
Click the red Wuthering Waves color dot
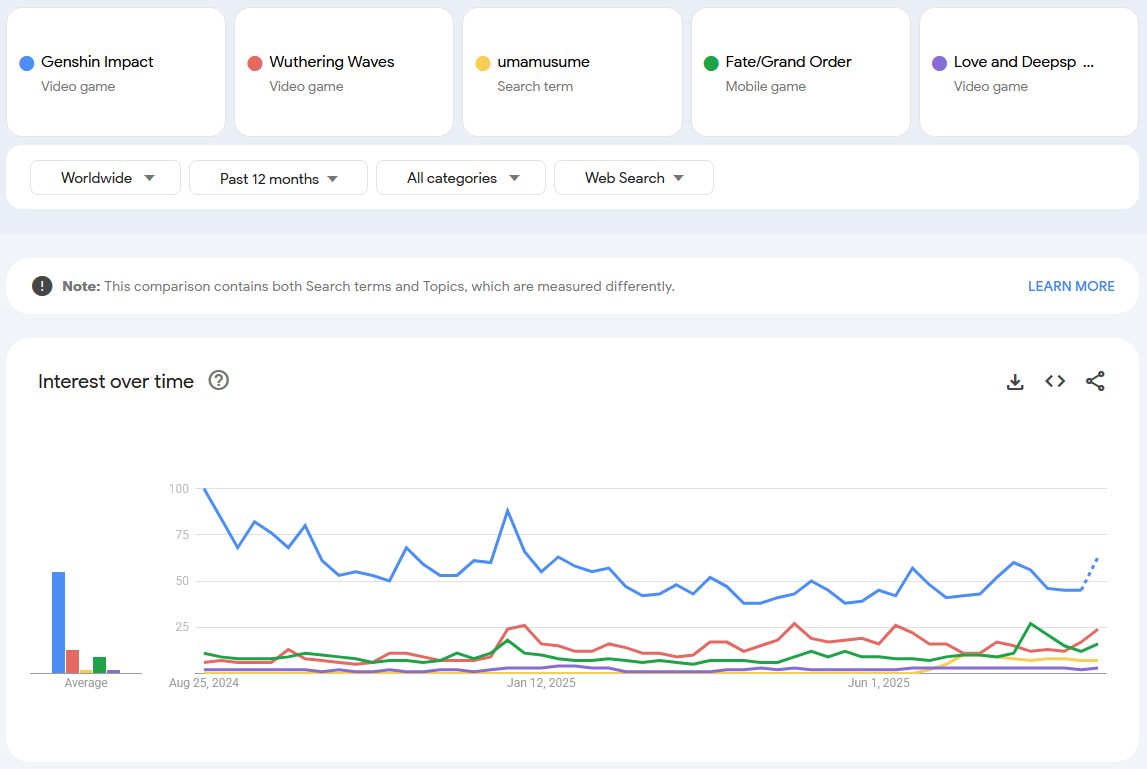tap(255, 64)
